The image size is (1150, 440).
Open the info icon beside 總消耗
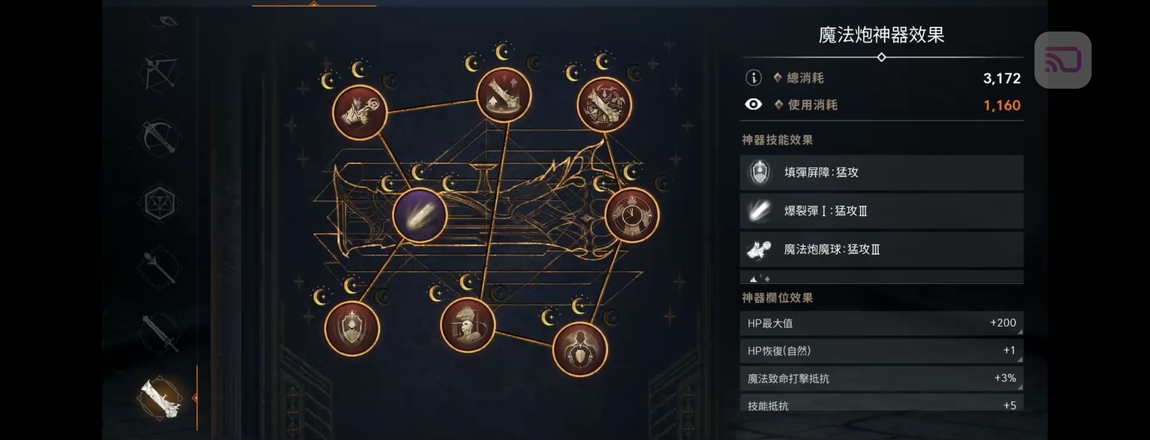point(753,78)
